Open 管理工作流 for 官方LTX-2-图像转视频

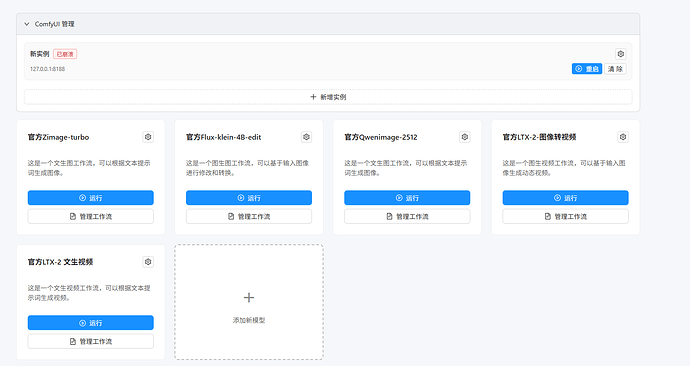[x=565, y=216]
